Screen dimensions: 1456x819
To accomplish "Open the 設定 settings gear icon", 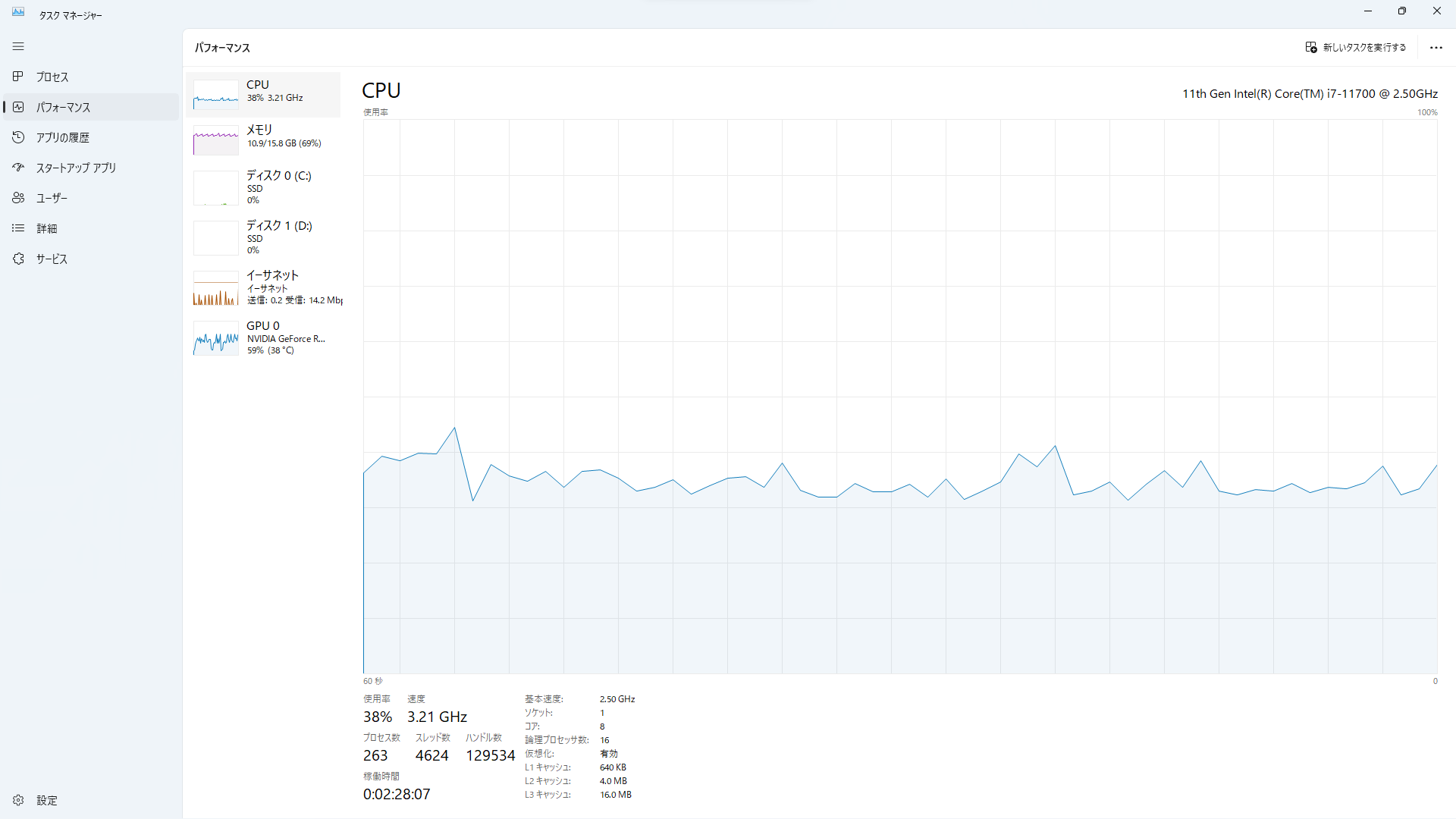I will (18, 800).
